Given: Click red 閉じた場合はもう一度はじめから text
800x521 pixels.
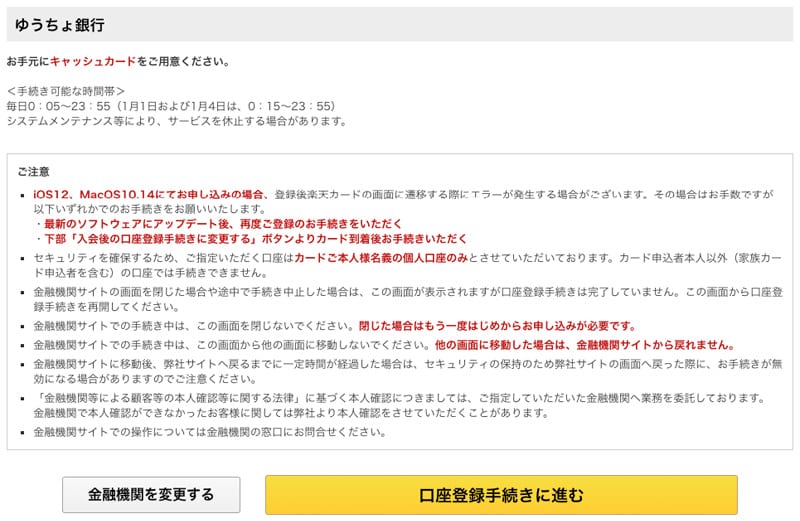Looking at the screenshot, I should tap(498, 326).
